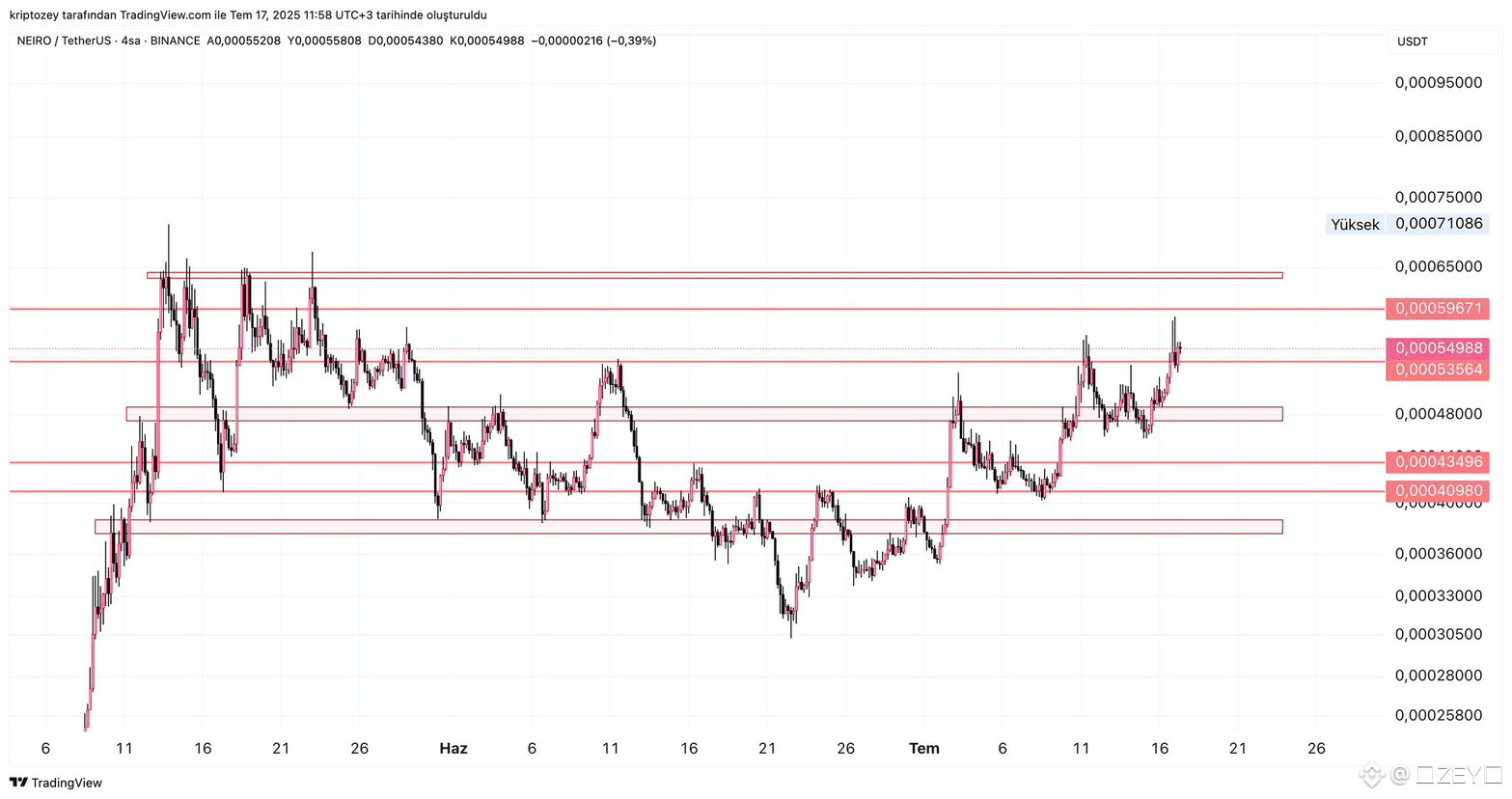The height and width of the screenshot is (799, 1512).
Task: Click the 0,00048000 price axis label
Action: coord(1439,414)
